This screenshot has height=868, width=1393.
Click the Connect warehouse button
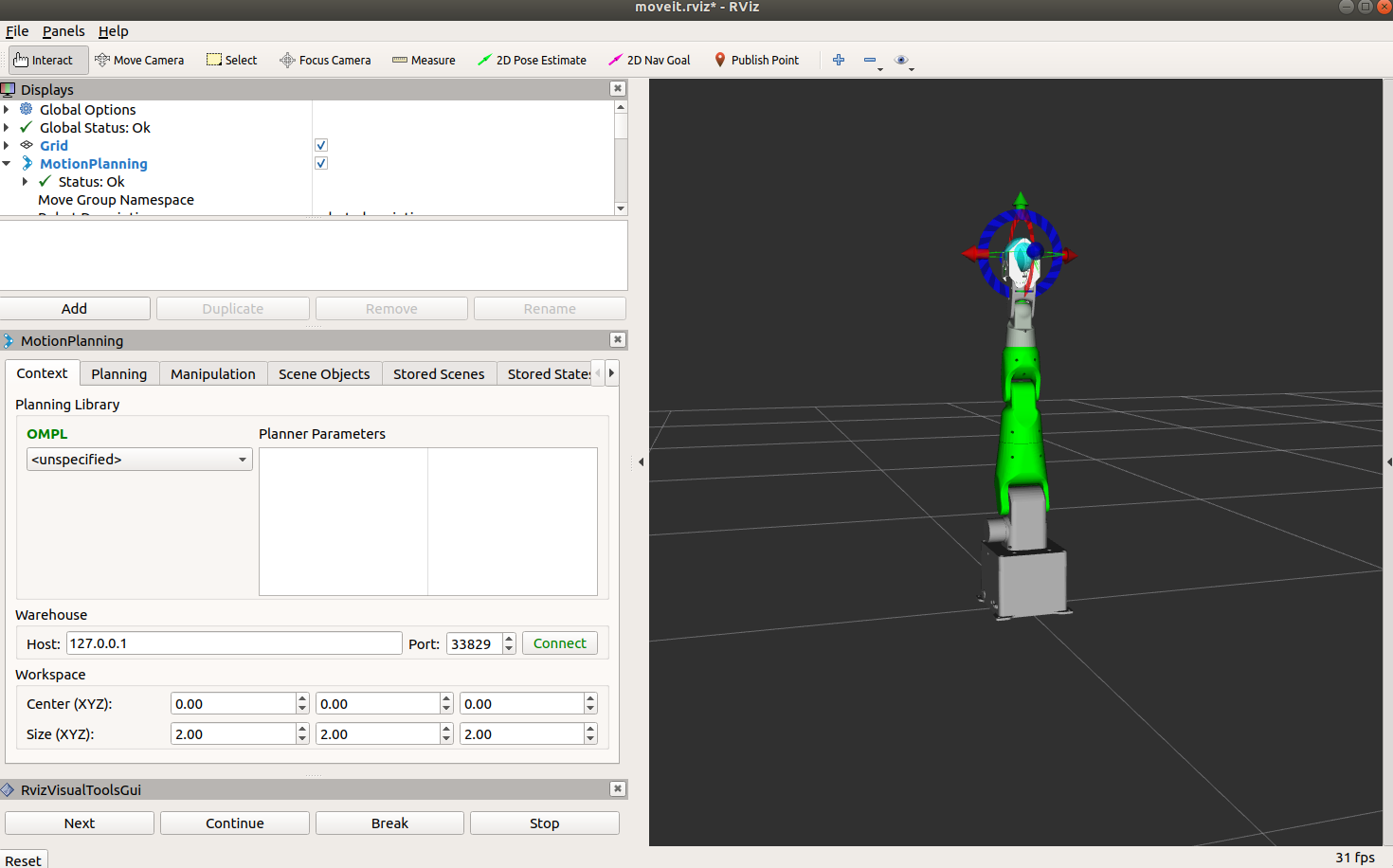[560, 643]
